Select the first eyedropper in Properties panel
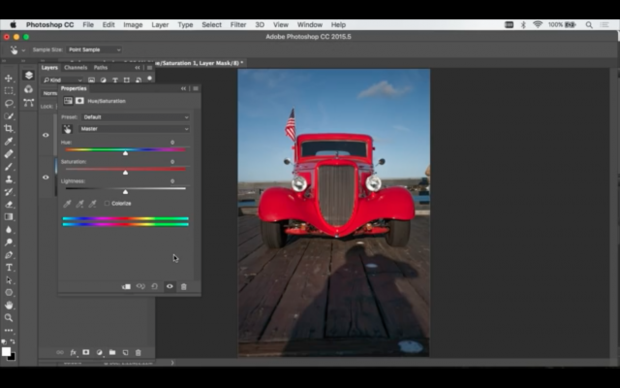This screenshot has height=388, width=620. [x=67, y=204]
